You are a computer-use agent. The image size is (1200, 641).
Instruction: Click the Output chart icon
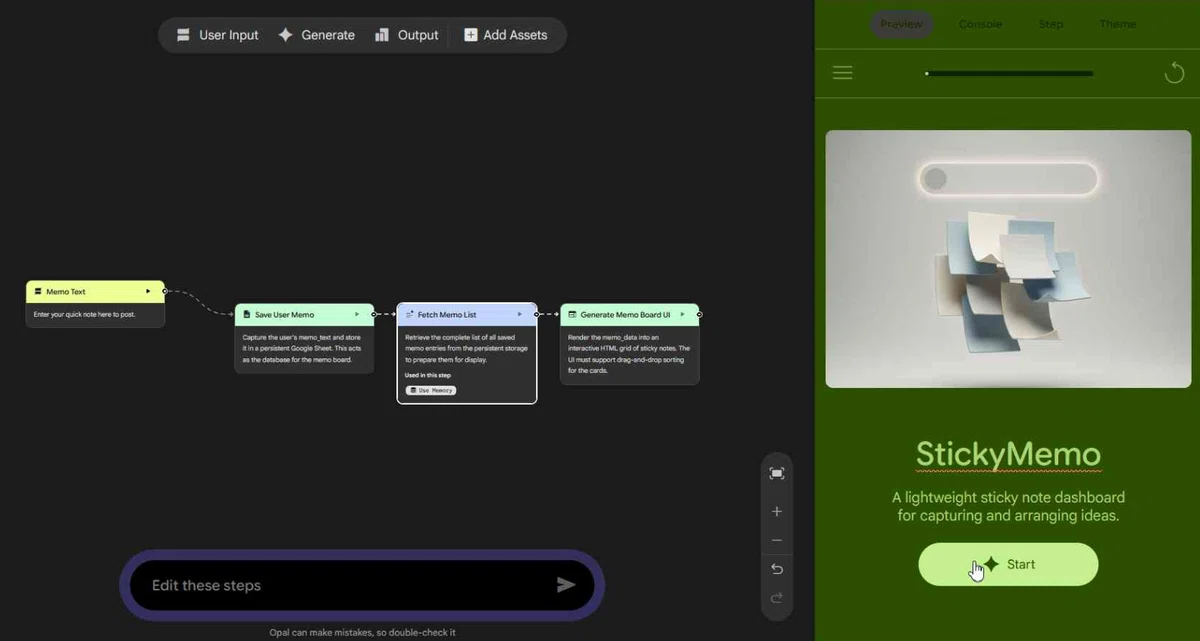(x=382, y=35)
